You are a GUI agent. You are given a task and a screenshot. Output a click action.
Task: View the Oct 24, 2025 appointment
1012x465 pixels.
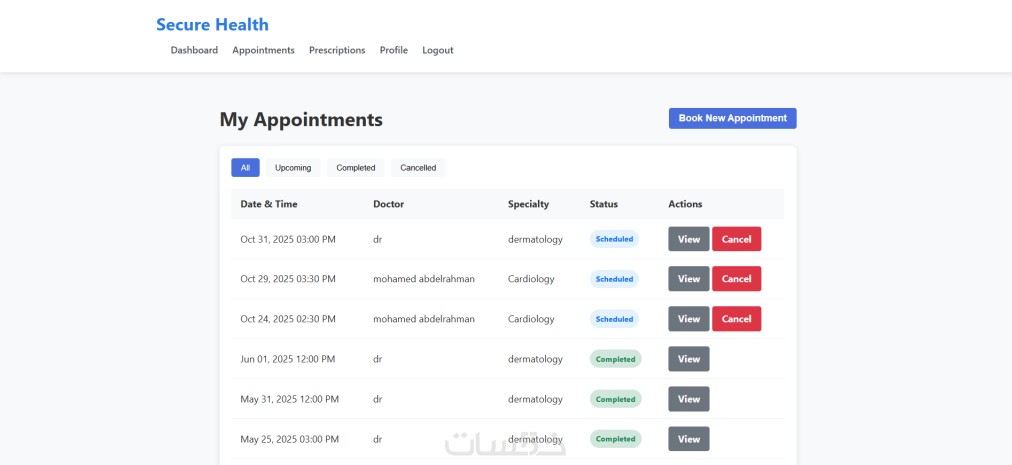click(689, 319)
